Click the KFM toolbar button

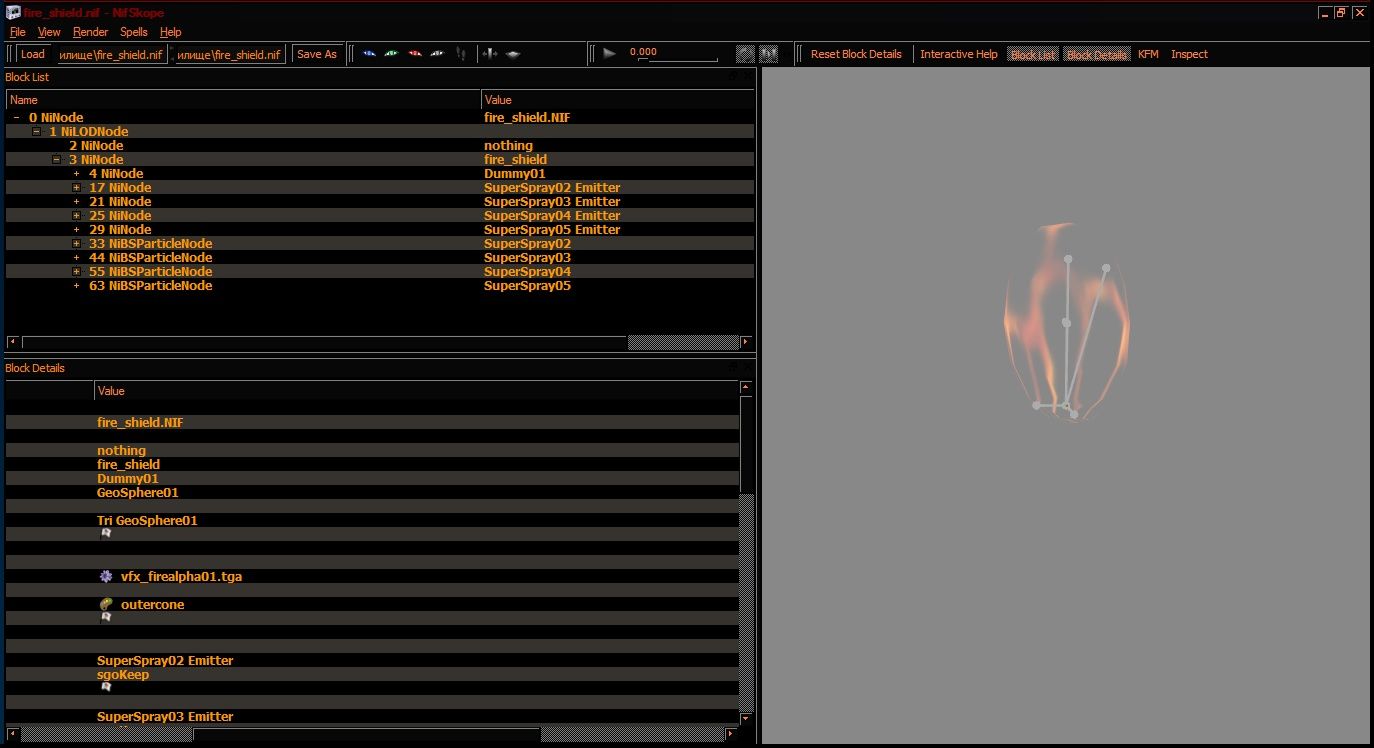click(x=1148, y=54)
